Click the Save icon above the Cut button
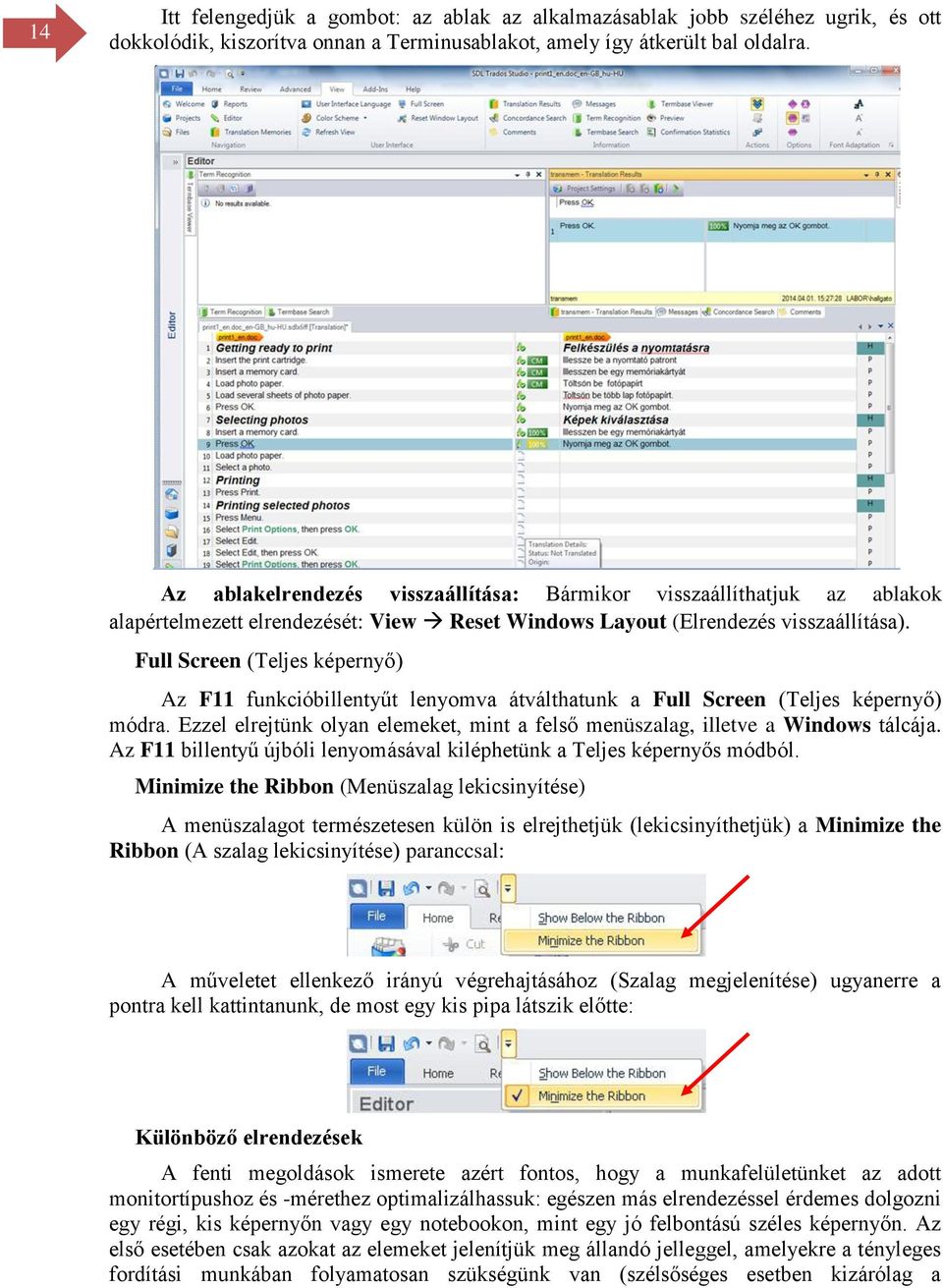 (x=386, y=888)
